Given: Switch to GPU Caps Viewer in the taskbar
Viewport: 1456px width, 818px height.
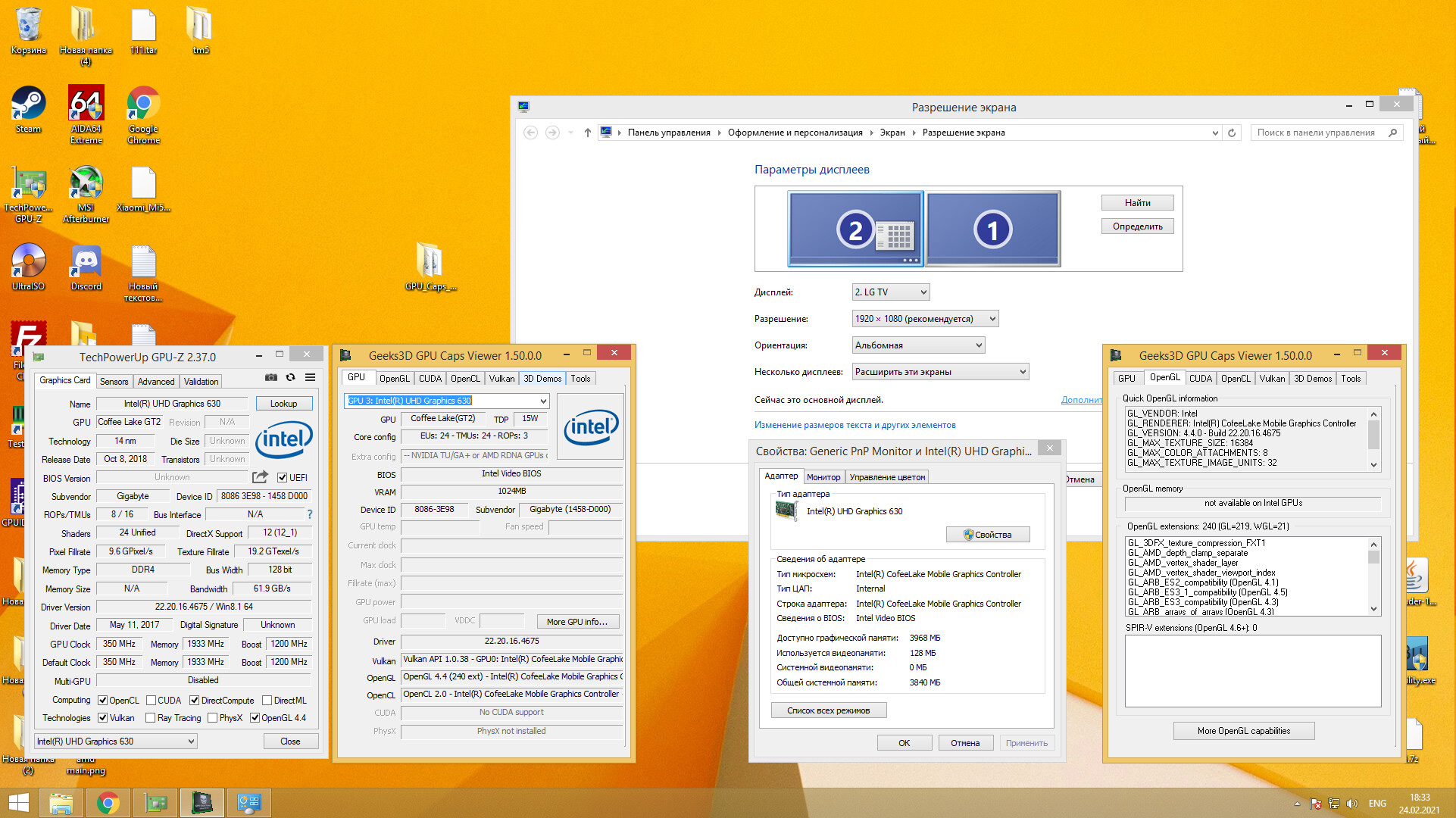Looking at the screenshot, I should point(202,803).
